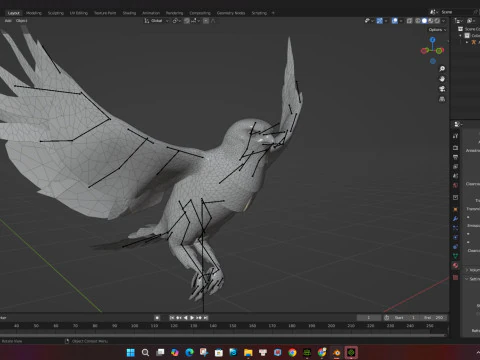The image size is (480, 360).
Task: Open the pivot point dropdown
Action: pyautogui.click(x=177, y=21)
